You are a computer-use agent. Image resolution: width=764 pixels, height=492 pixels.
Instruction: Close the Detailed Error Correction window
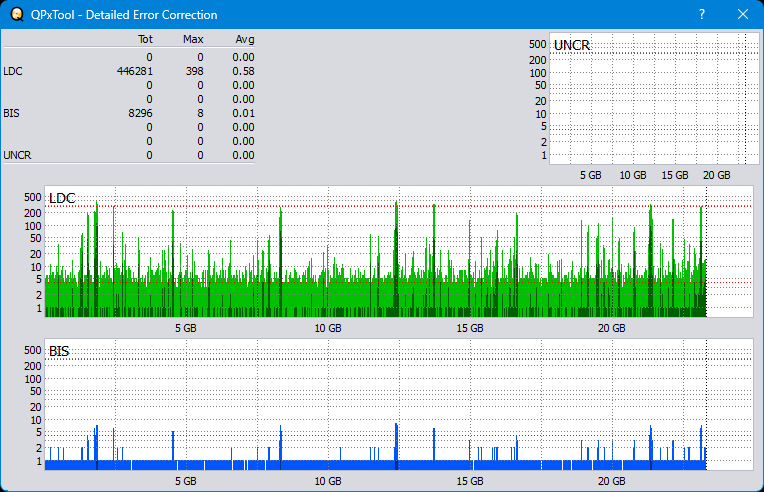(x=743, y=15)
